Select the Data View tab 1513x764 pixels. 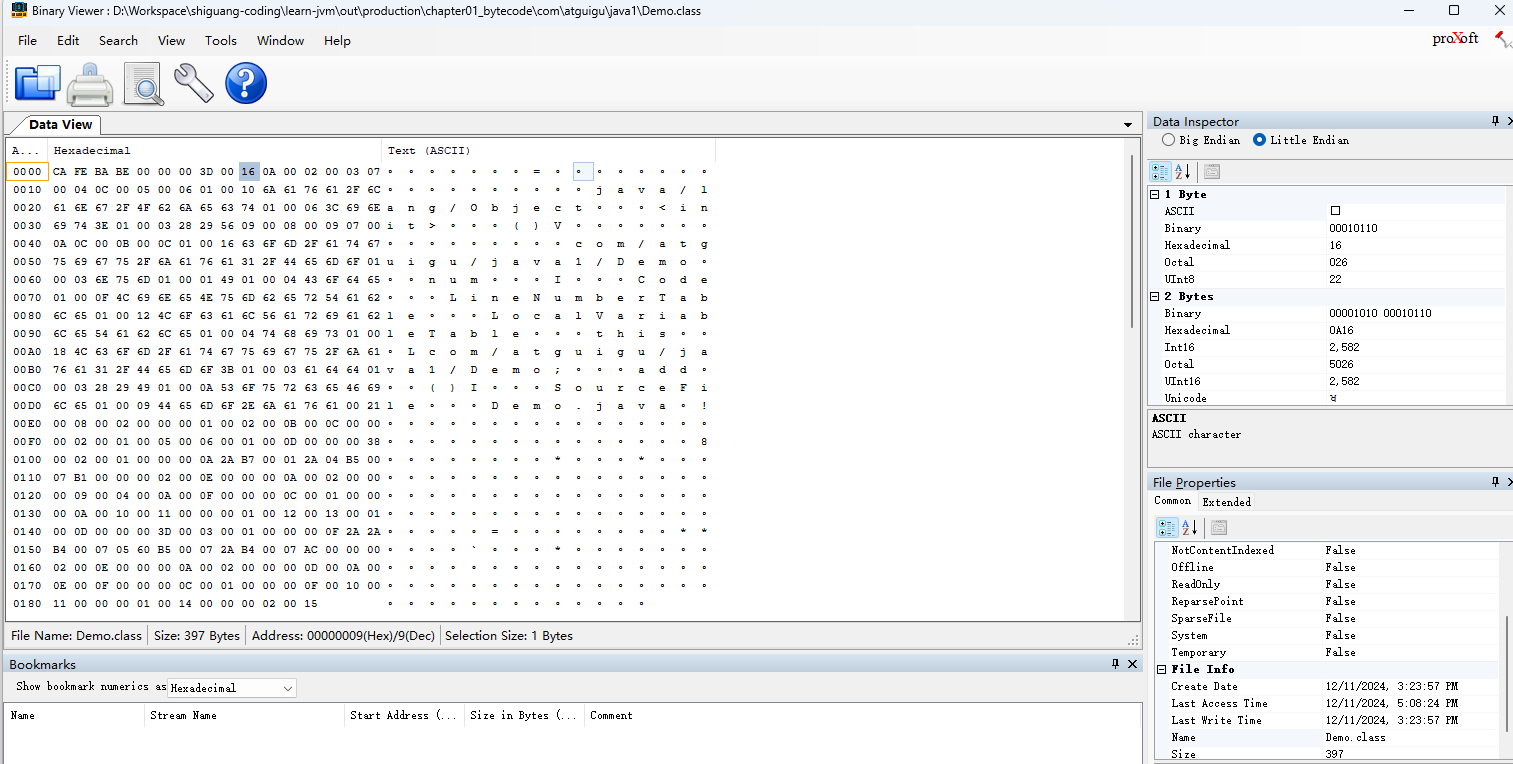tap(60, 124)
